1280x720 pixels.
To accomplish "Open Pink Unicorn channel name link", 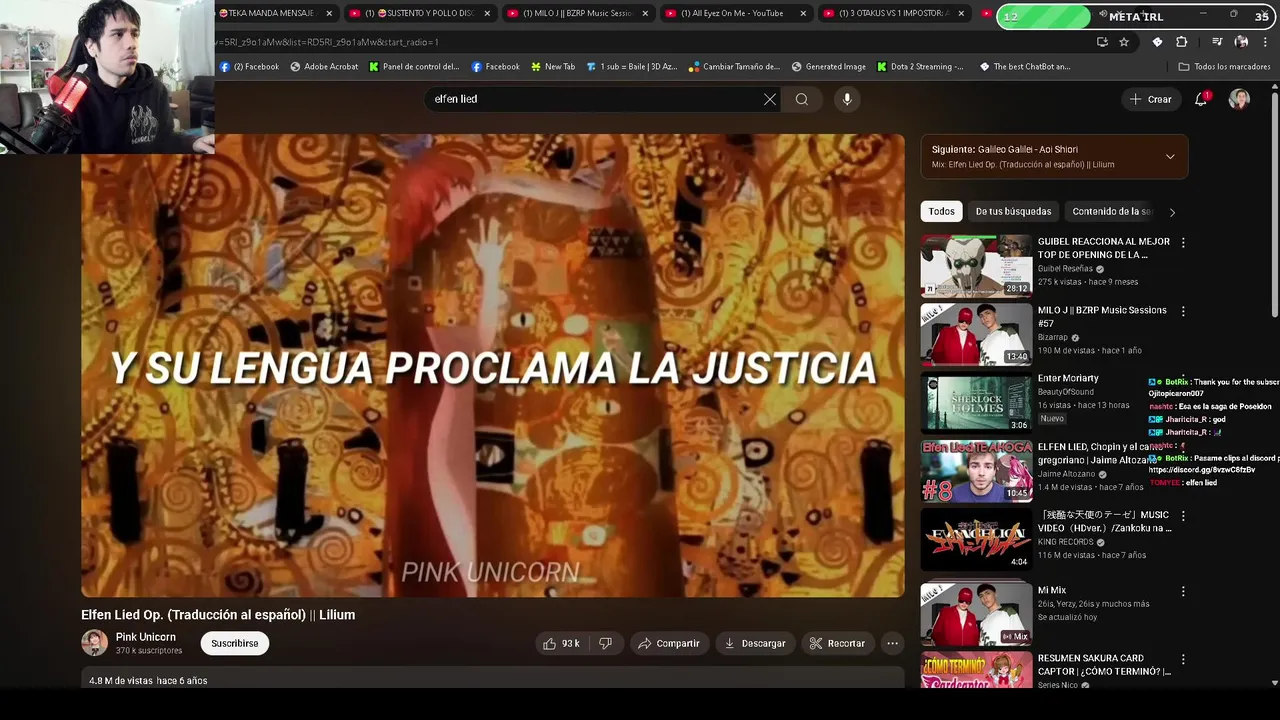I will pos(146,637).
